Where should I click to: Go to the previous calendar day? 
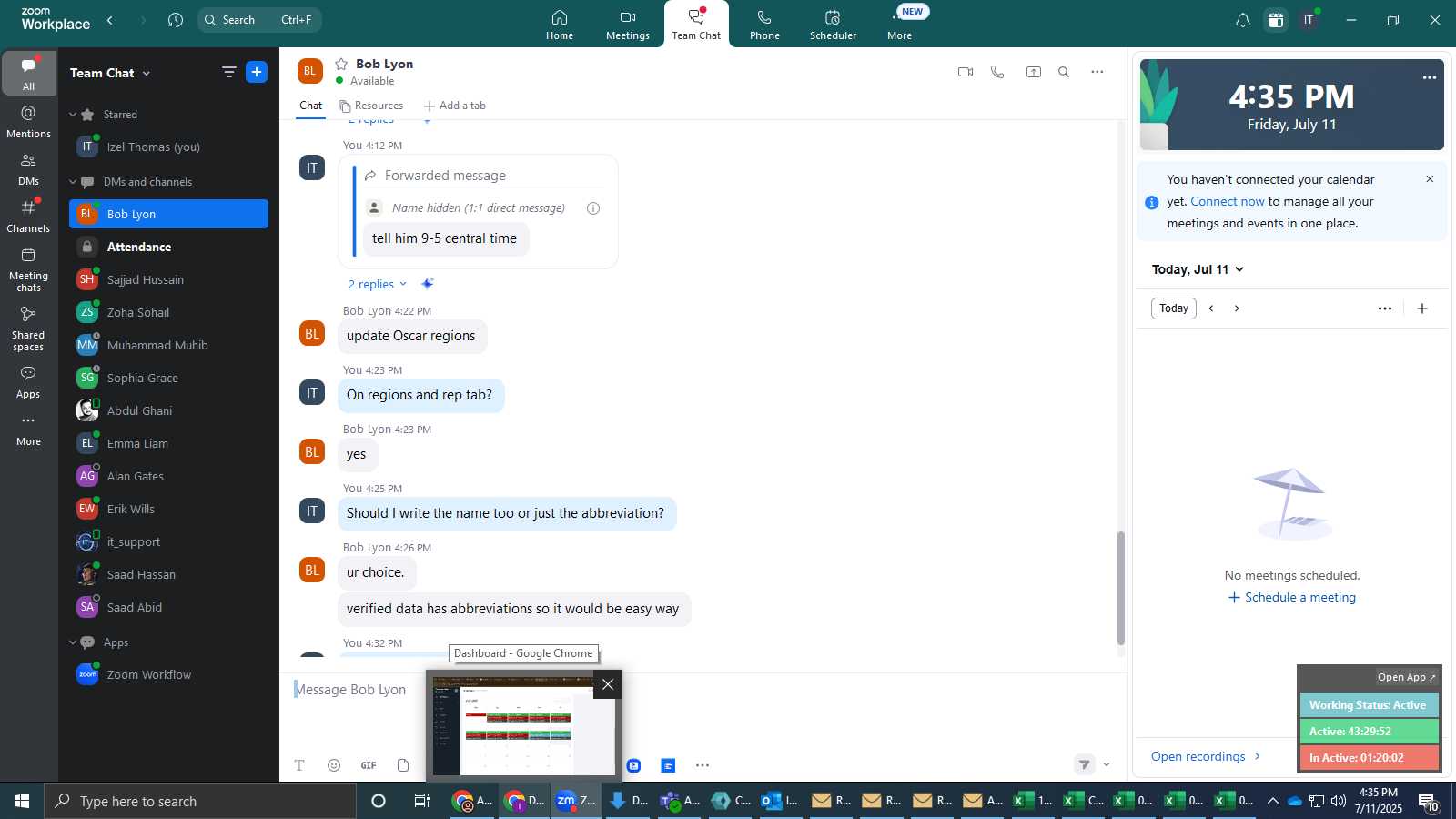pos(1211,308)
